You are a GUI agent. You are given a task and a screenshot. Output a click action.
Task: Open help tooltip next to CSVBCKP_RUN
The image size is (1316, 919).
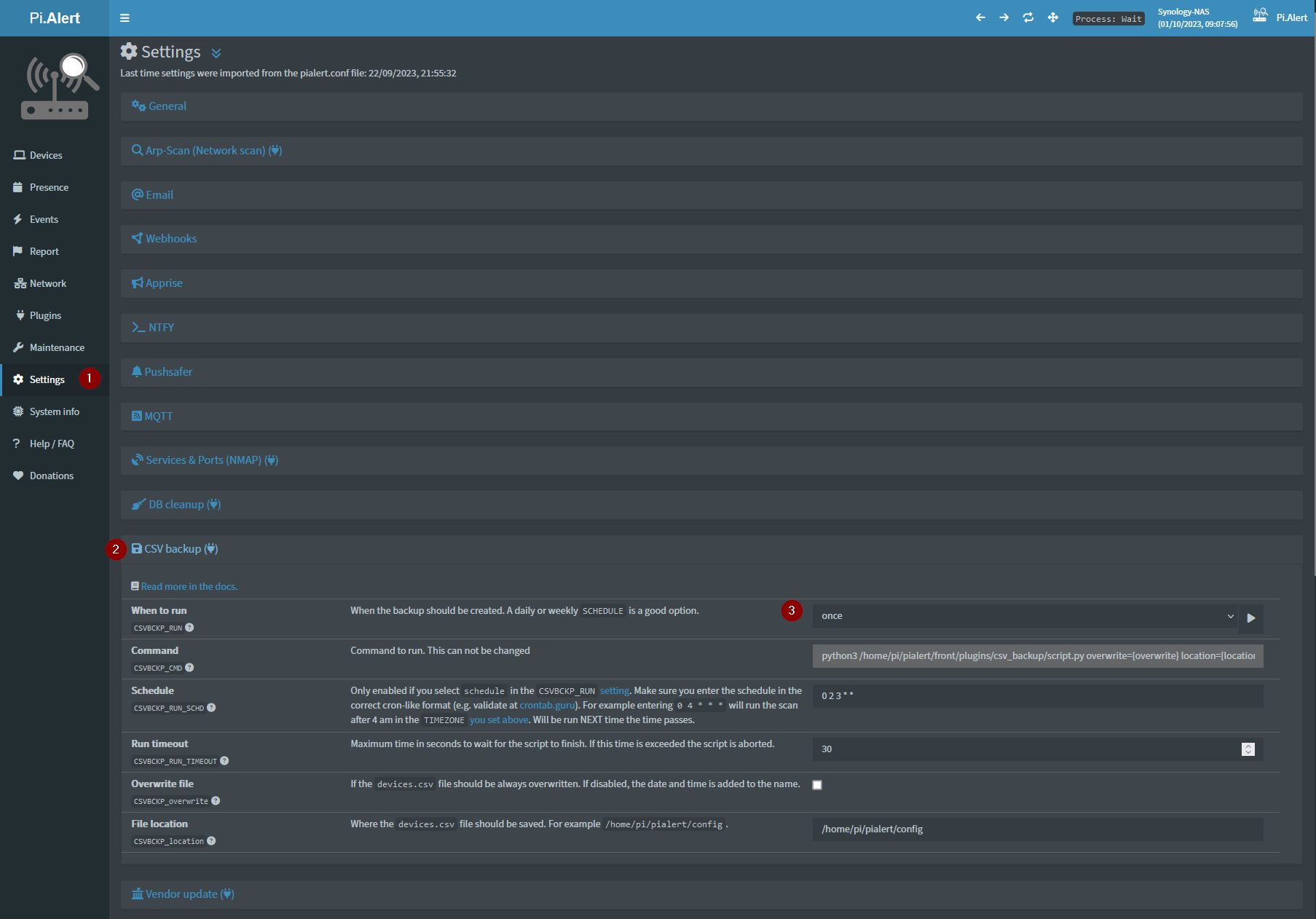(189, 627)
